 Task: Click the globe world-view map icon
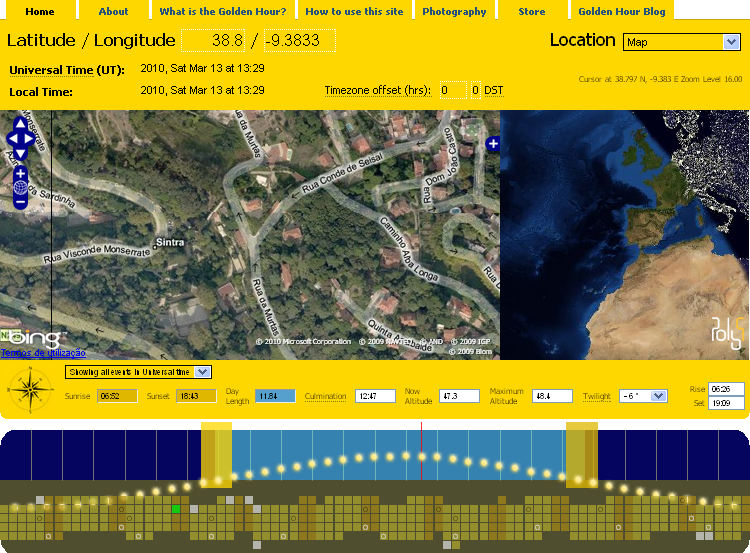[20, 188]
